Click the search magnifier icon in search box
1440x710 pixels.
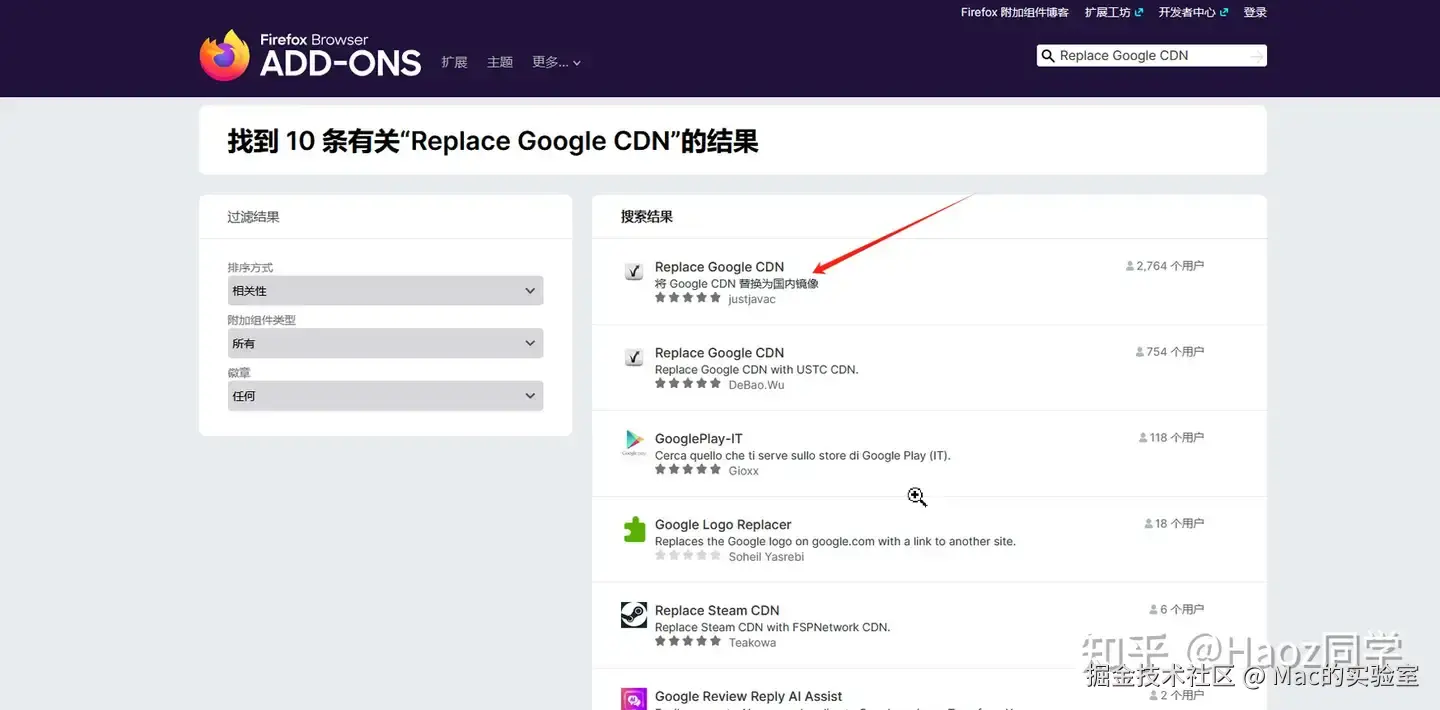click(x=1048, y=56)
